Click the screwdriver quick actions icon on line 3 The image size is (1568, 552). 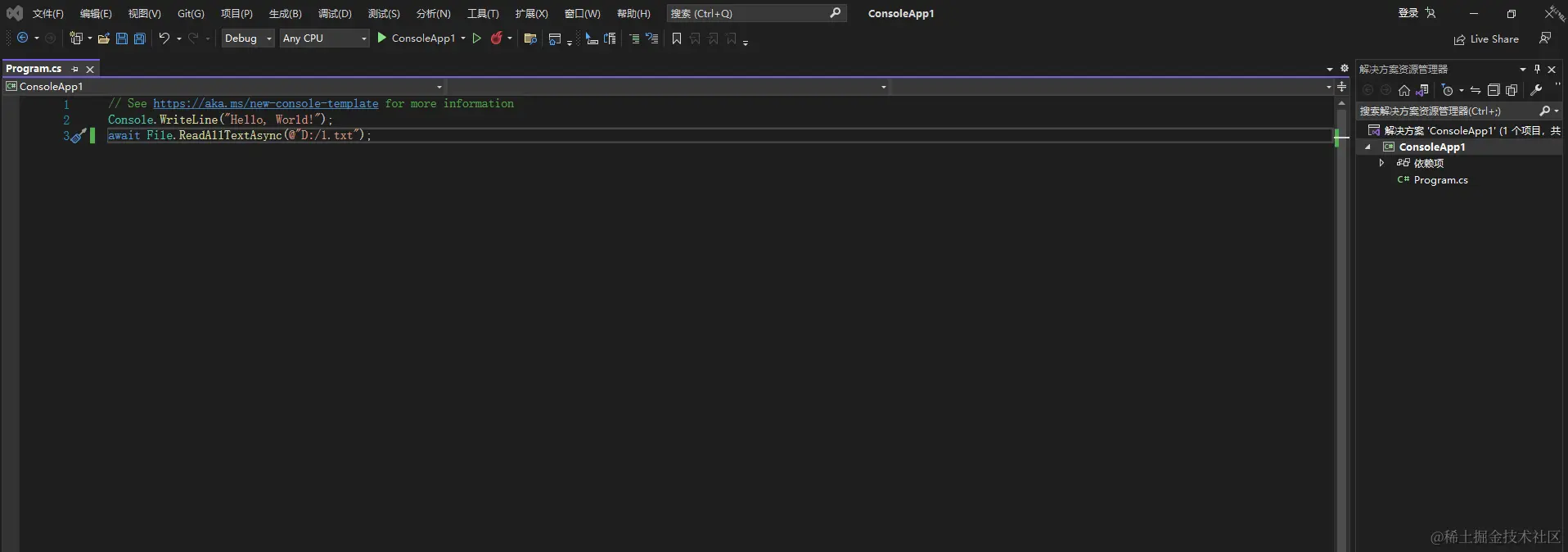point(79,136)
